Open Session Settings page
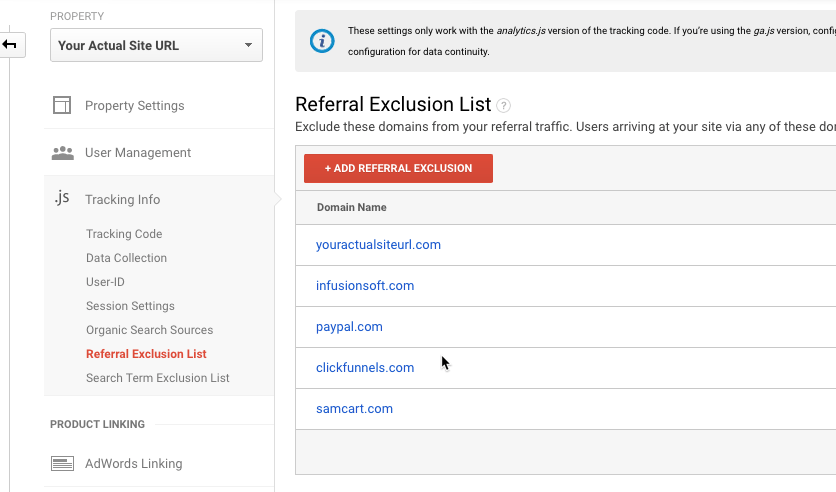The height and width of the screenshot is (492, 836). coord(130,306)
